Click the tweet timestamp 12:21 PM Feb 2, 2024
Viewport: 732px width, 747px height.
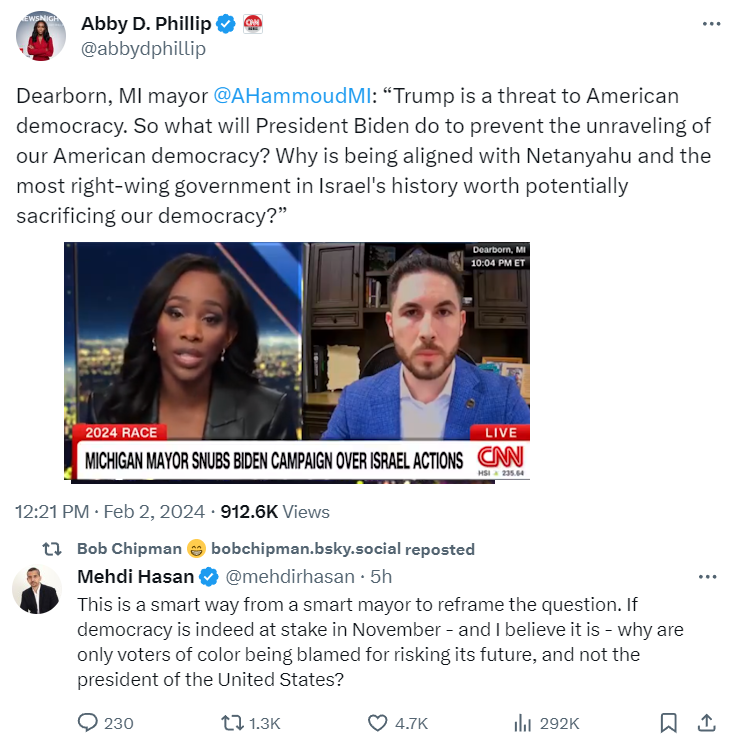110,512
